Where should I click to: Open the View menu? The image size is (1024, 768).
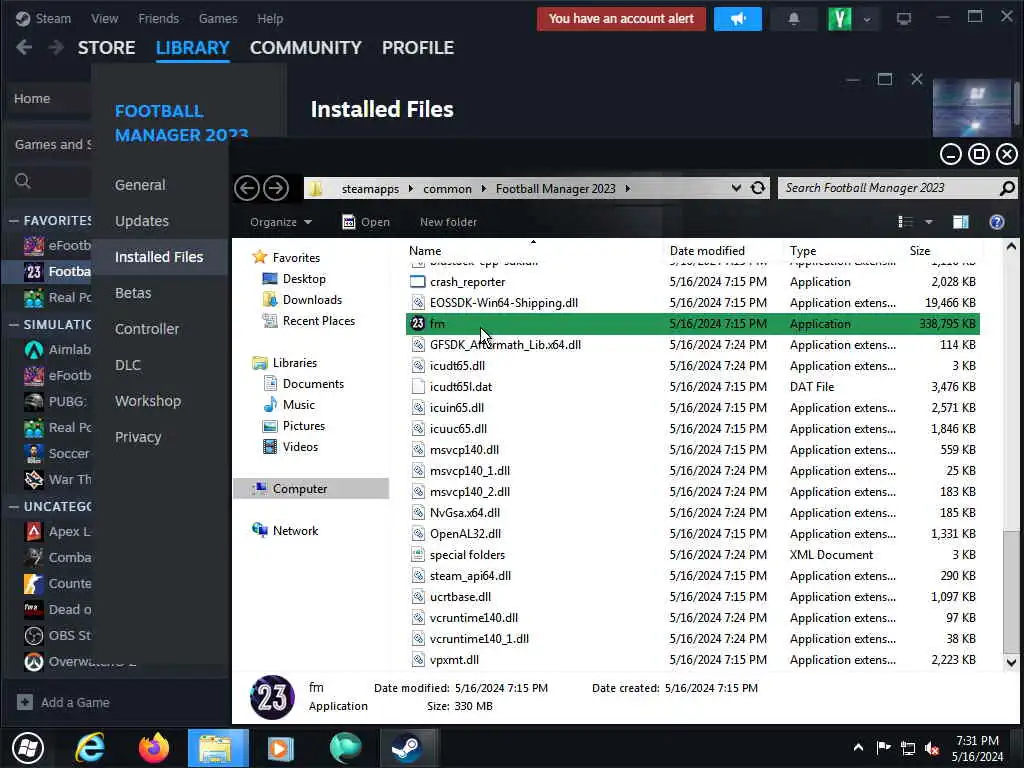point(104,18)
